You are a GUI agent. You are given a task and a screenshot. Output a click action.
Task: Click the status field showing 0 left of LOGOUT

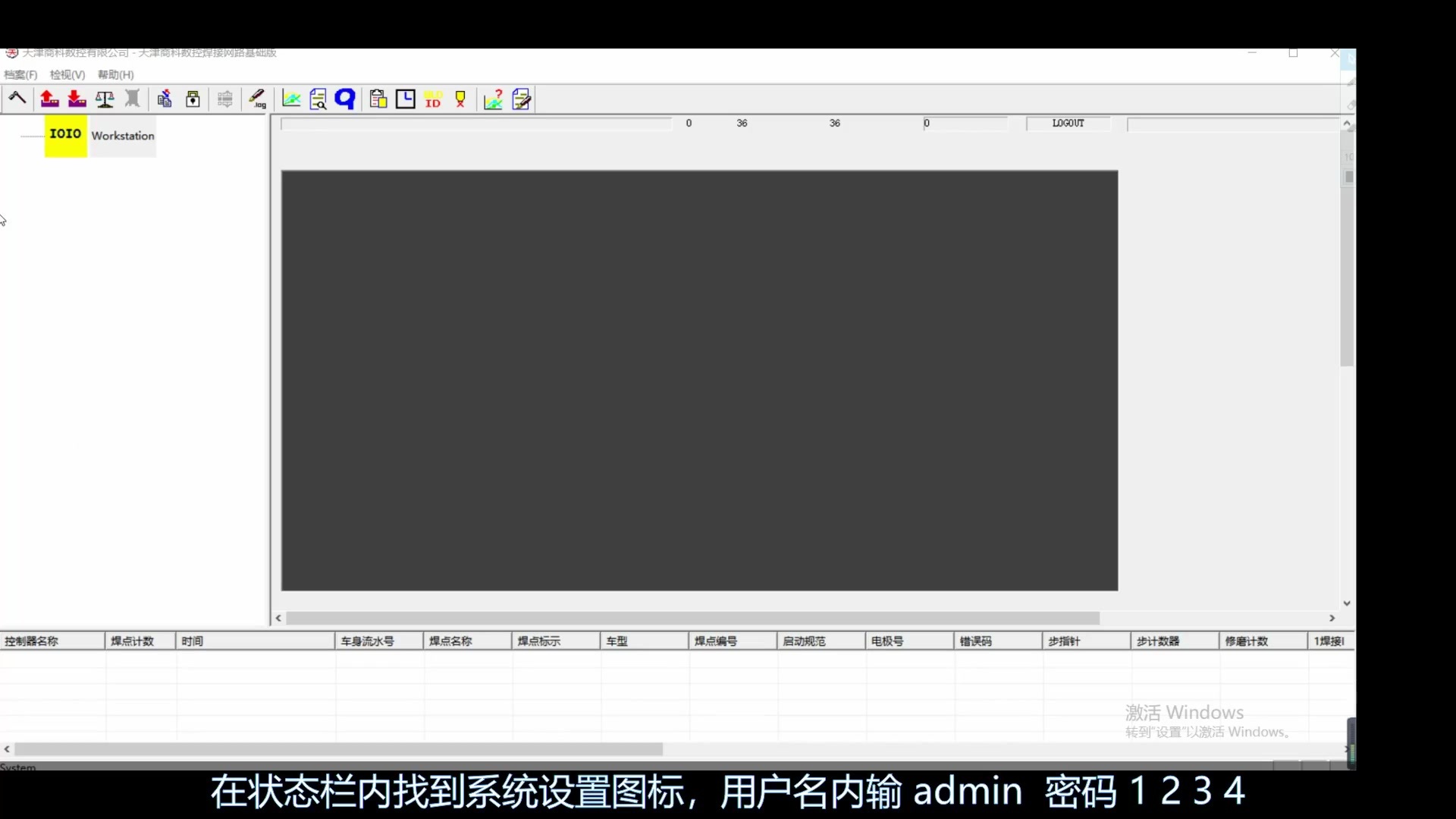point(965,123)
